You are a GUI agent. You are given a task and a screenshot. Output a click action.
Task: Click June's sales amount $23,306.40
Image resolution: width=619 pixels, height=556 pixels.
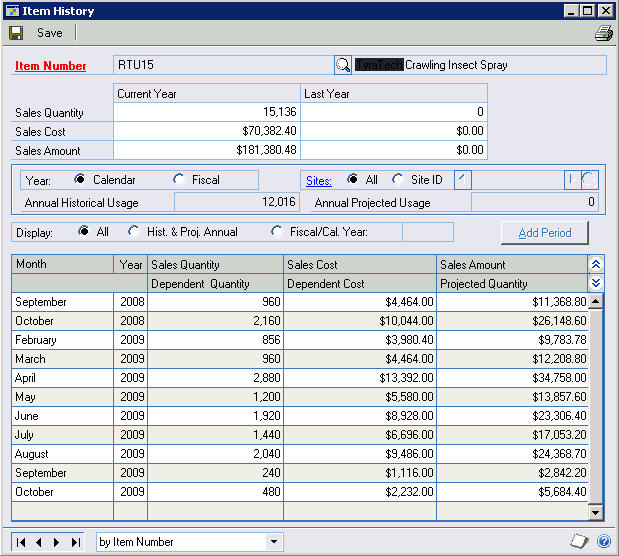[512, 416]
